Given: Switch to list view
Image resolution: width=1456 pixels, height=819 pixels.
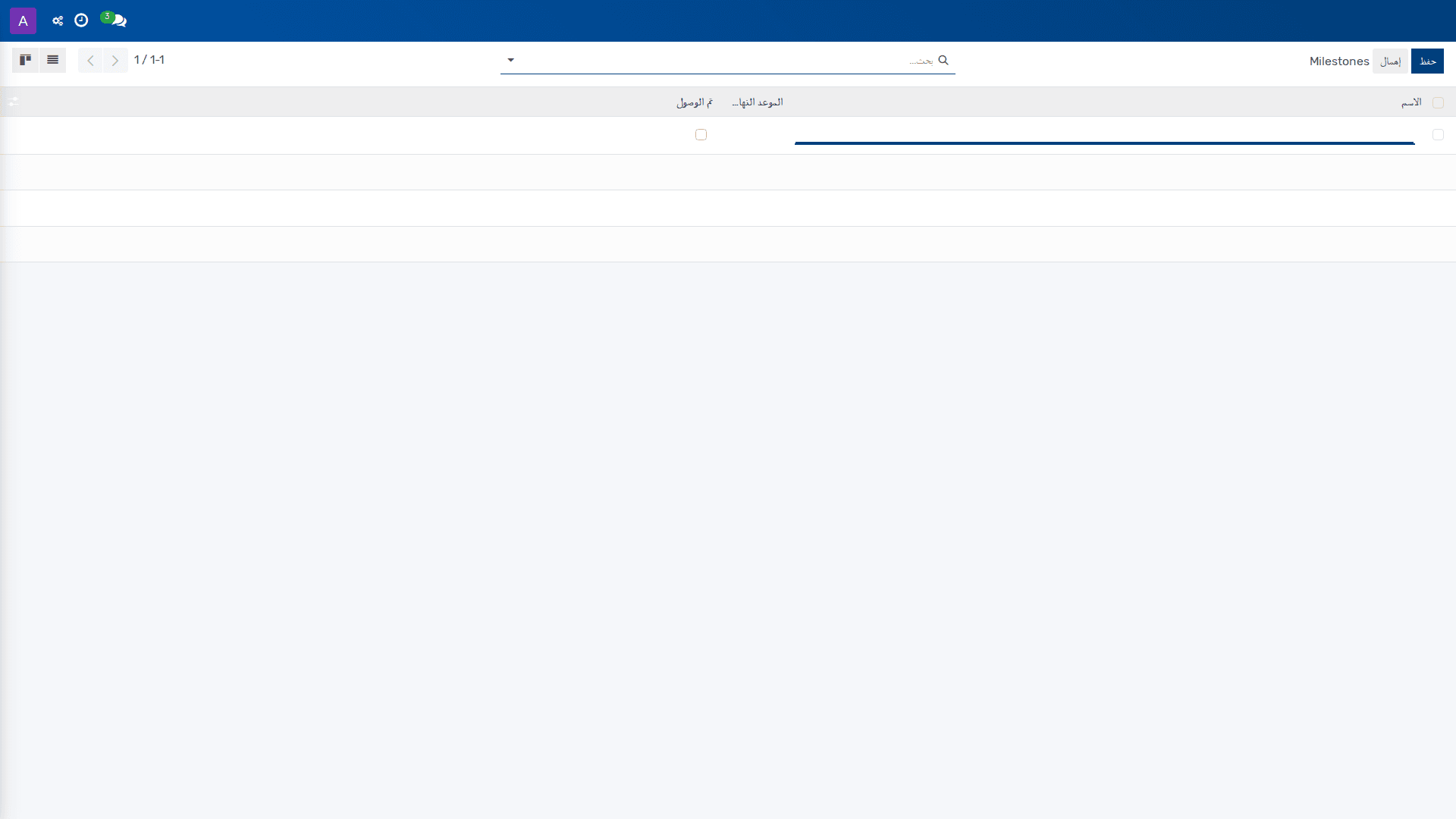Looking at the screenshot, I should tap(52, 60).
